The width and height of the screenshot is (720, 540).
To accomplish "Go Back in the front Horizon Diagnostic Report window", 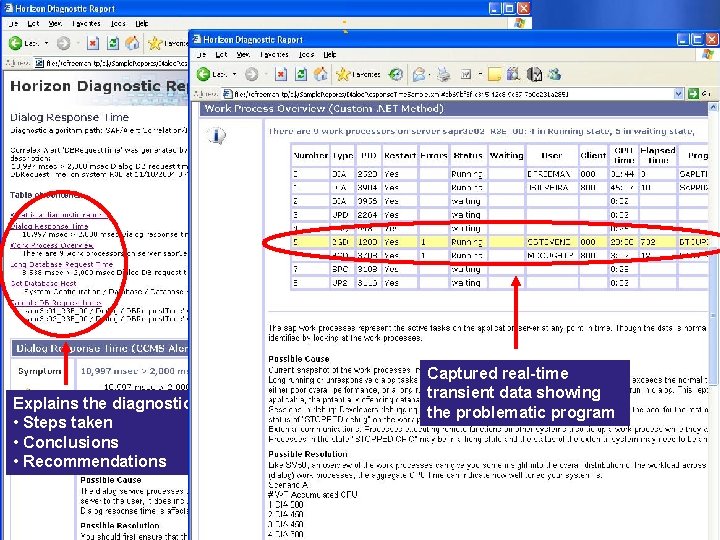I will pos(204,74).
